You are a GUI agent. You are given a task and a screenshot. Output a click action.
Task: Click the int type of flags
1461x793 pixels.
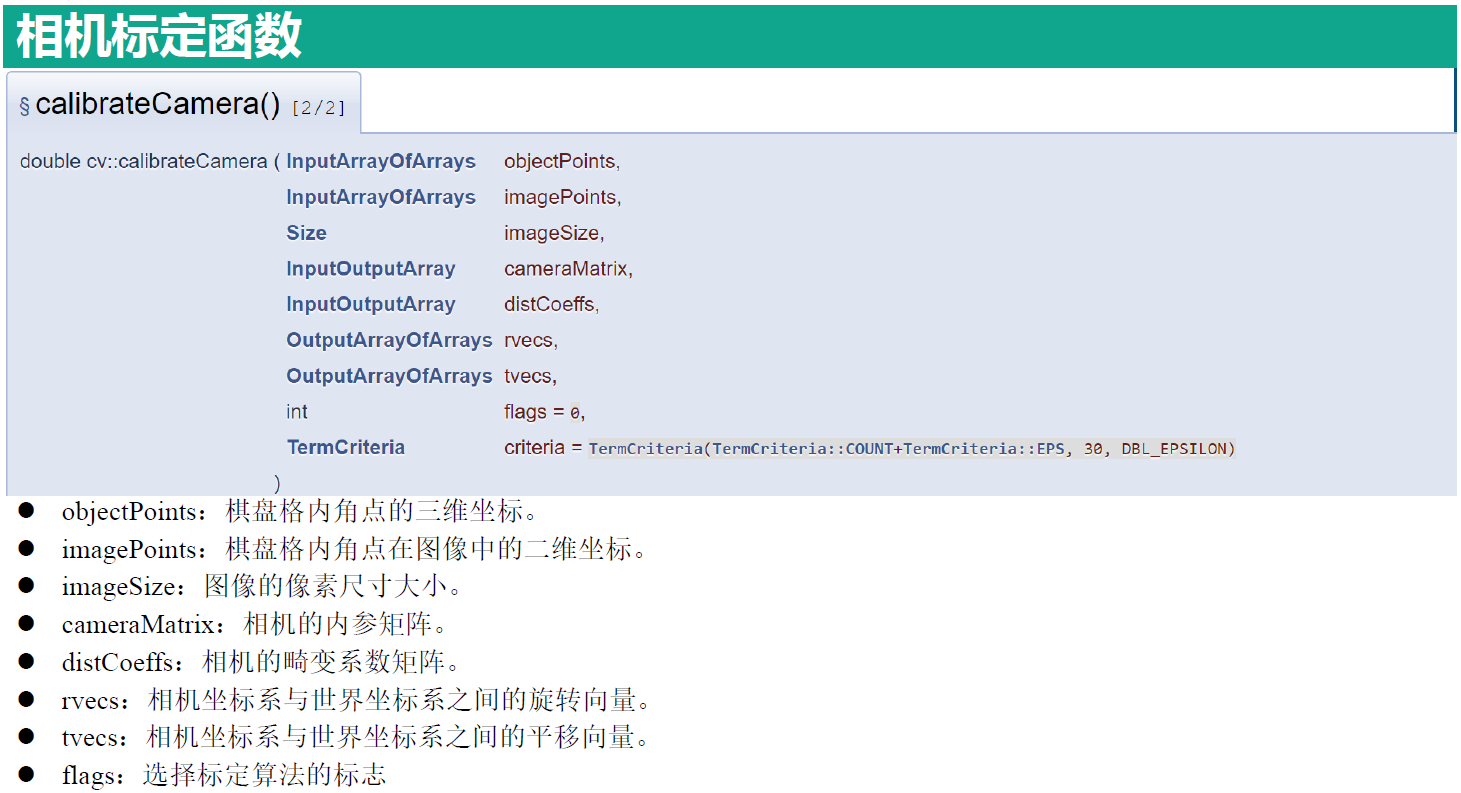[297, 411]
